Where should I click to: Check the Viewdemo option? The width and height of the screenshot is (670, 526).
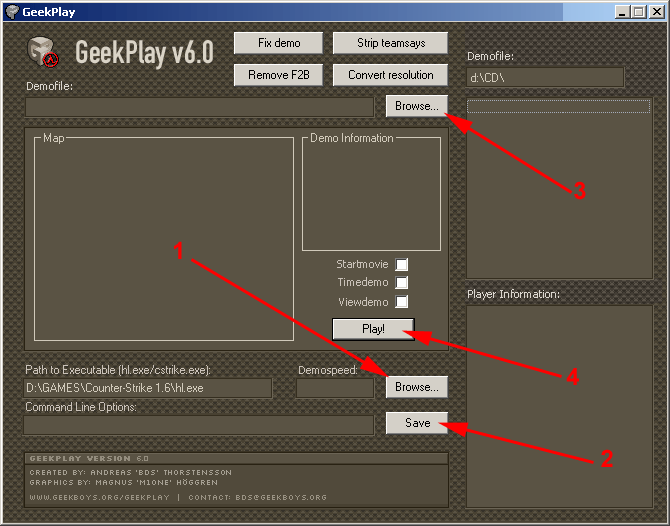click(402, 302)
